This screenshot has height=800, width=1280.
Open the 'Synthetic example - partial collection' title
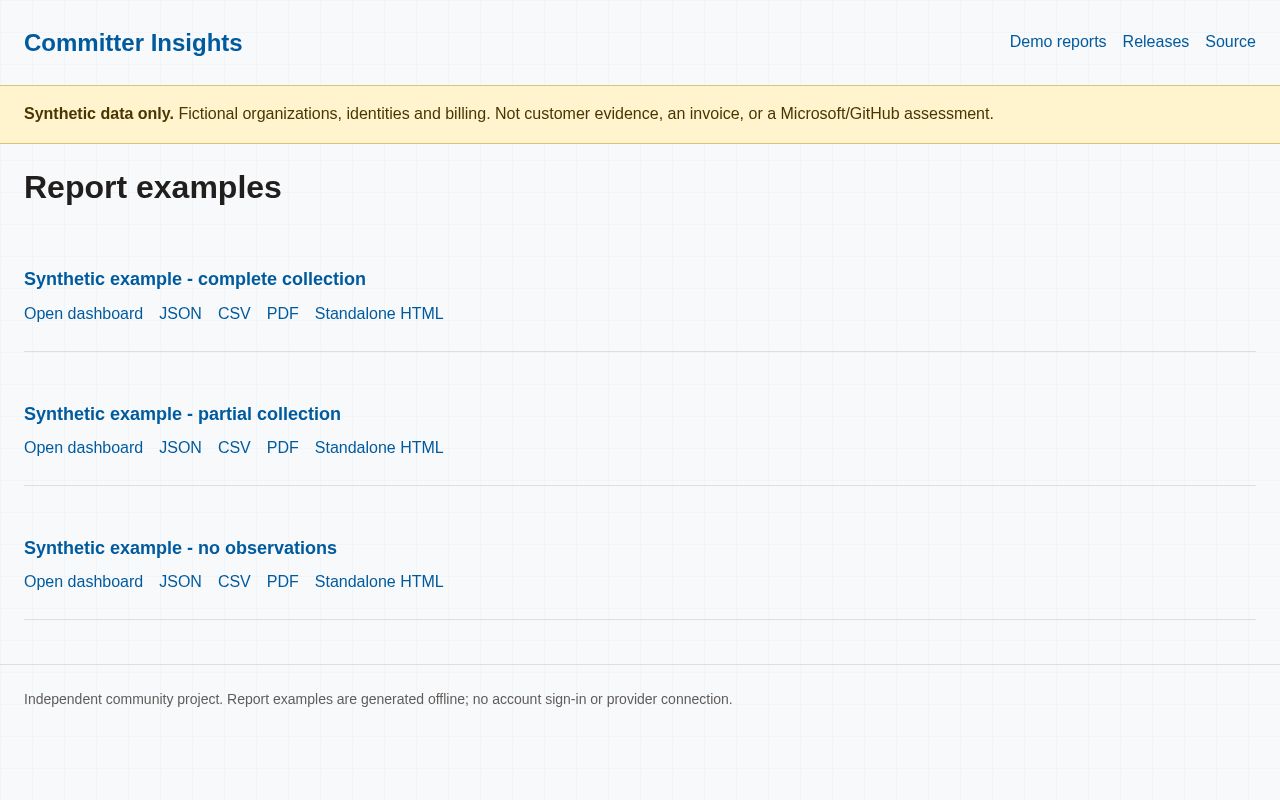click(x=182, y=414)
